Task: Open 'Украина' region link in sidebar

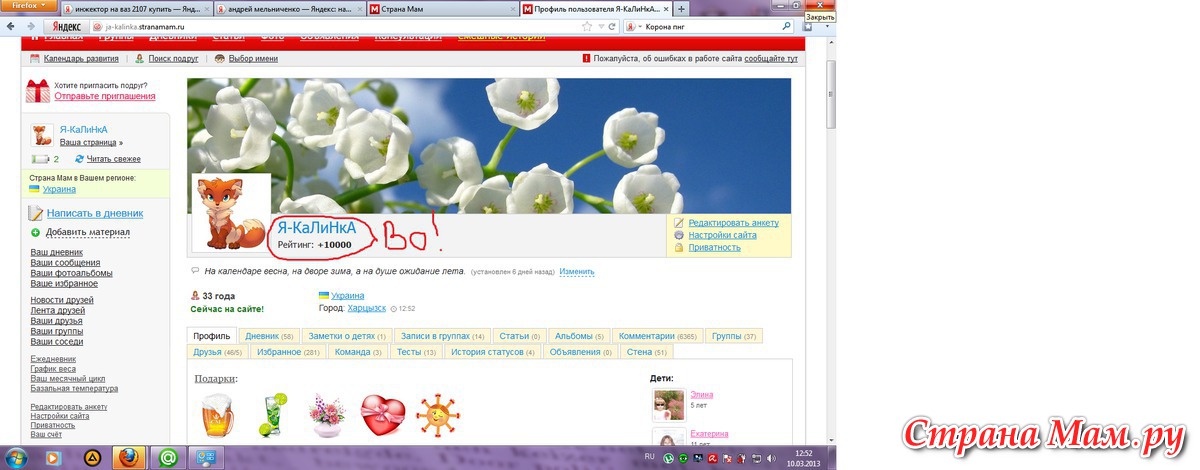Action: coord(59,188)
